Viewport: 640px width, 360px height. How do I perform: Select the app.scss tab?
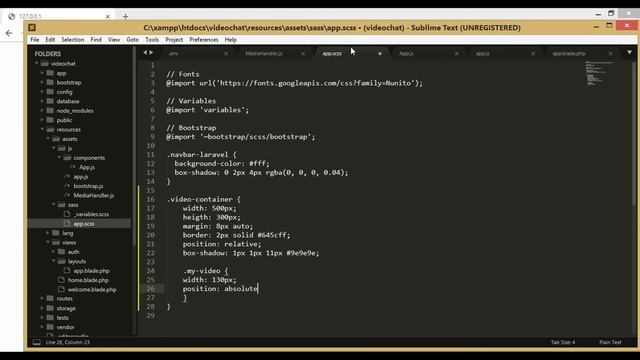(x=332, y=53)
